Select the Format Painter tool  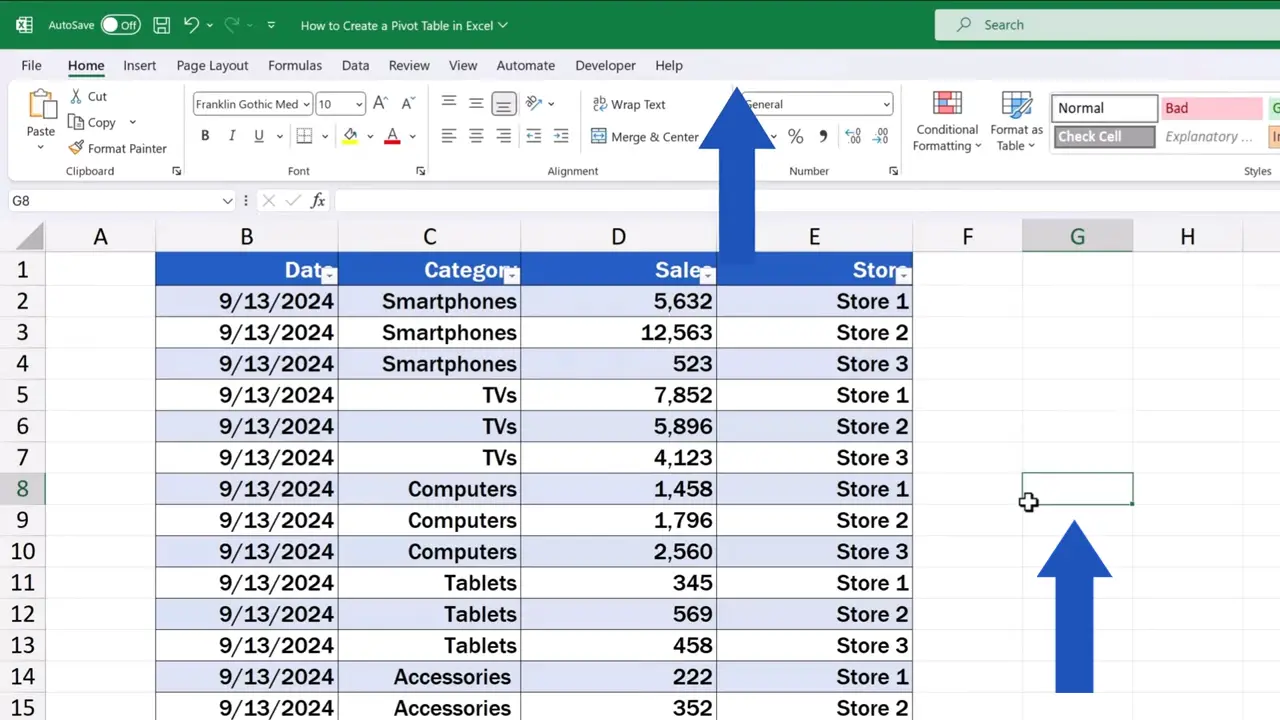[117, 148]
